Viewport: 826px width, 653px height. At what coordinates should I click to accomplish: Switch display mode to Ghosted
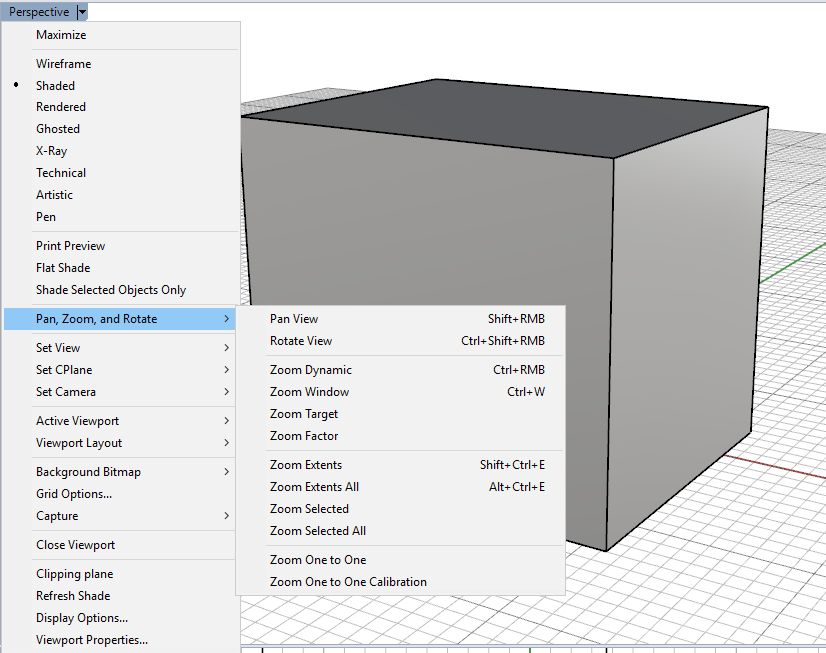(121, 129)
